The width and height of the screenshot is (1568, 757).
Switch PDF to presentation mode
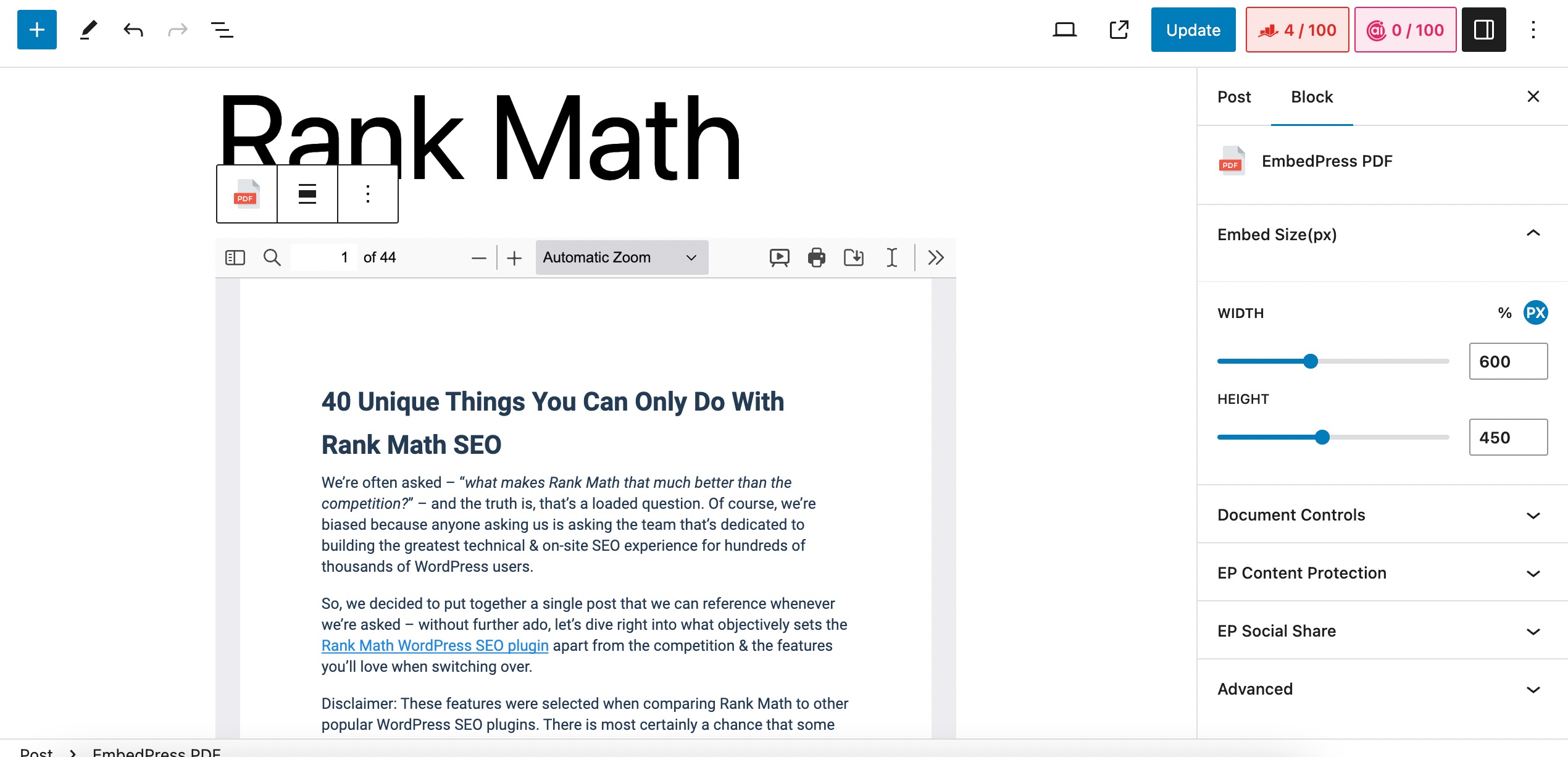pos(779,257)
